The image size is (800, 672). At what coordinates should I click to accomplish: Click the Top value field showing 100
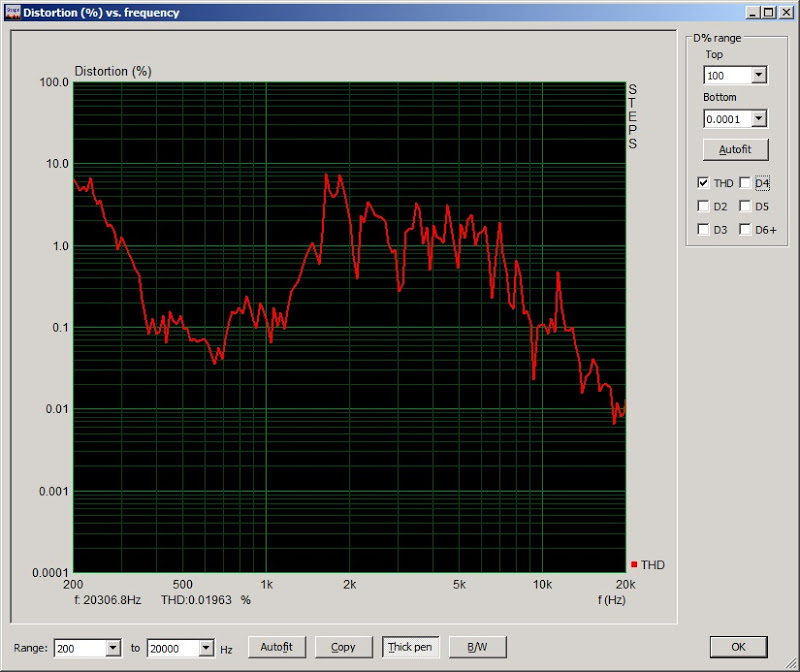click(x=728, y=76)
